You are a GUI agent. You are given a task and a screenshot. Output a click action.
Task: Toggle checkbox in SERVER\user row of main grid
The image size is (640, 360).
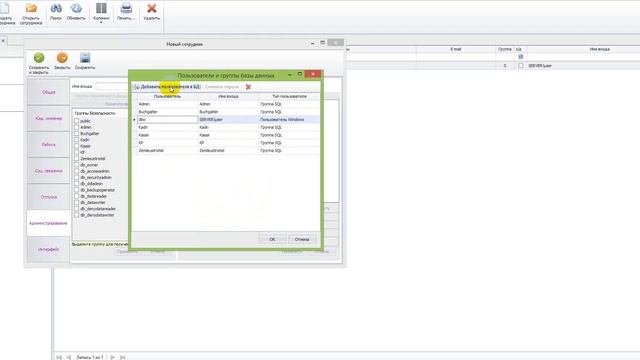pos(520,65)
